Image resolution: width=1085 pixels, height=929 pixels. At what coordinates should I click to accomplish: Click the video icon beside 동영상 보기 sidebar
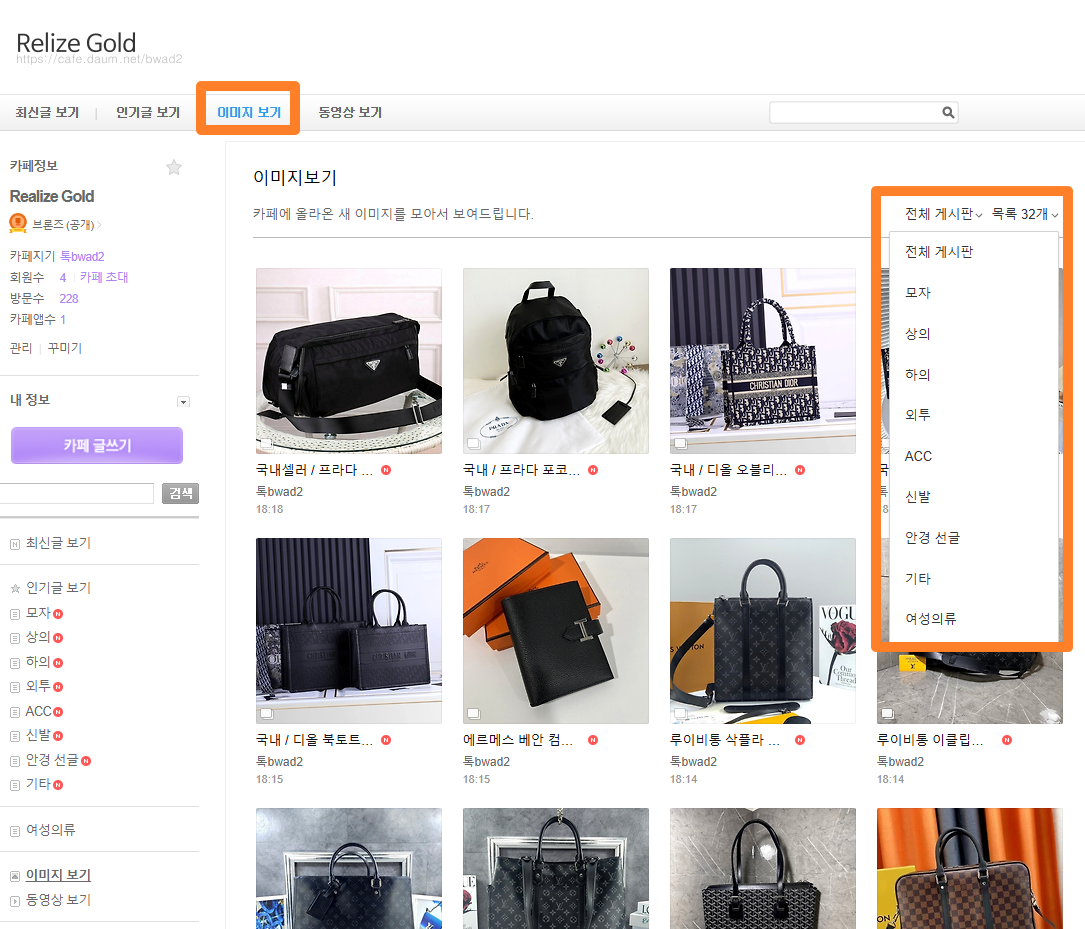tap(15, 901)
